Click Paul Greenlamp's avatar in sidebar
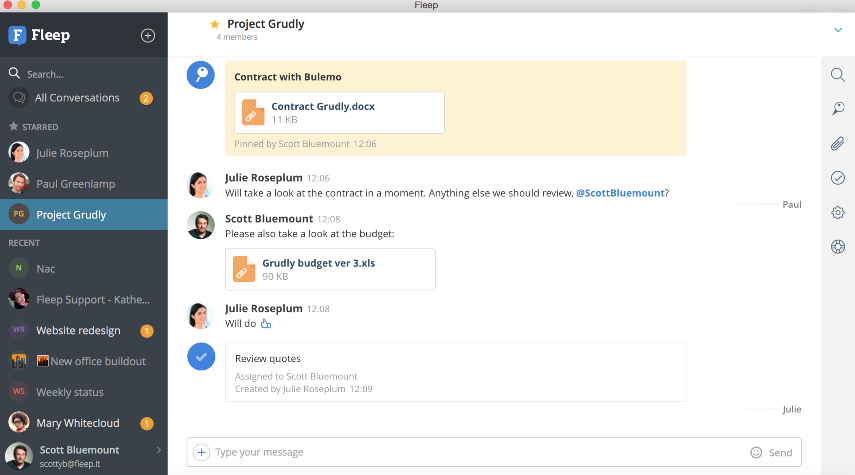This screenshot has height=475, width=855. click(19, 183)
